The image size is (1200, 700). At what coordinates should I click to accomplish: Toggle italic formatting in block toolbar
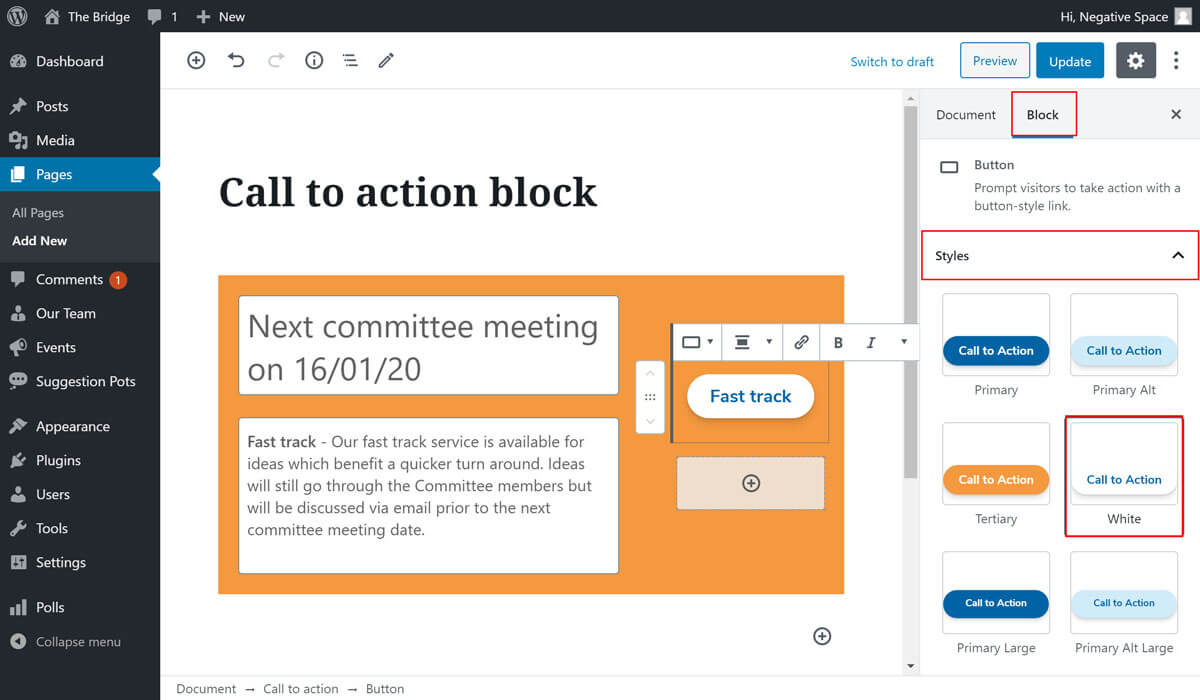(871, 342)
